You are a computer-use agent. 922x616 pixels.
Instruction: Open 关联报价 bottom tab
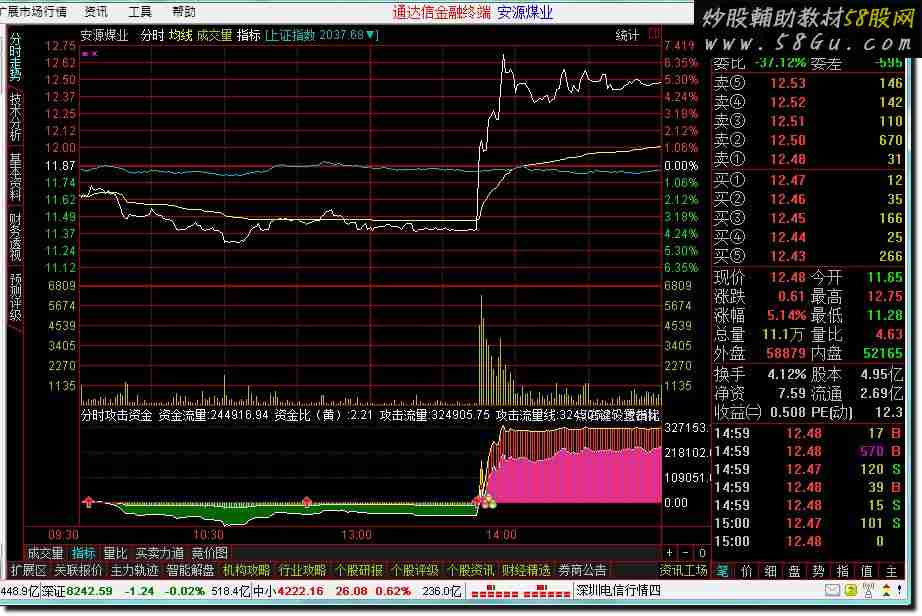78,570
